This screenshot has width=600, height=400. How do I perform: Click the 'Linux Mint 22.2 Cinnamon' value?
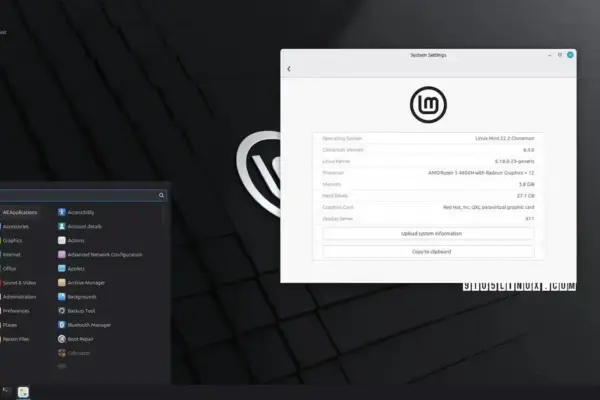505,138
